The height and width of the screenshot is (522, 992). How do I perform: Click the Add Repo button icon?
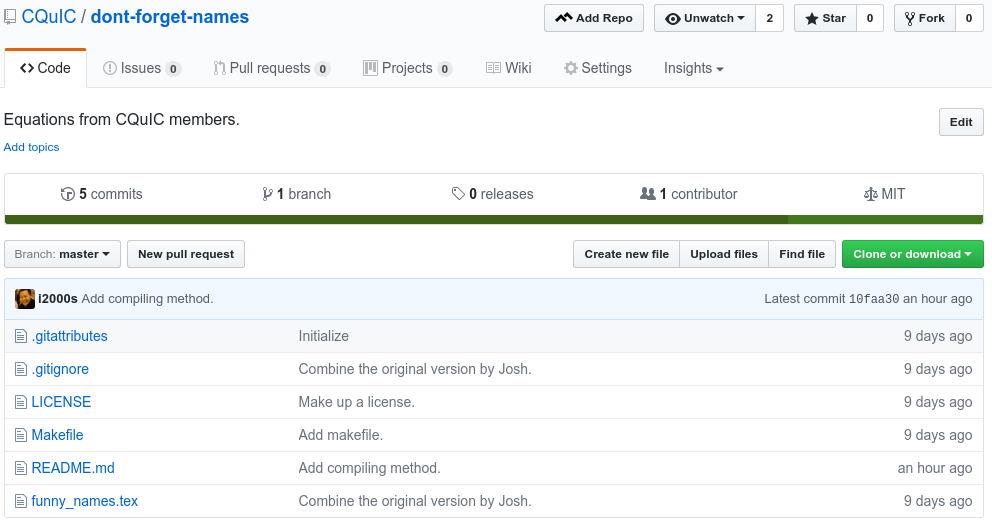pos(564,18)
